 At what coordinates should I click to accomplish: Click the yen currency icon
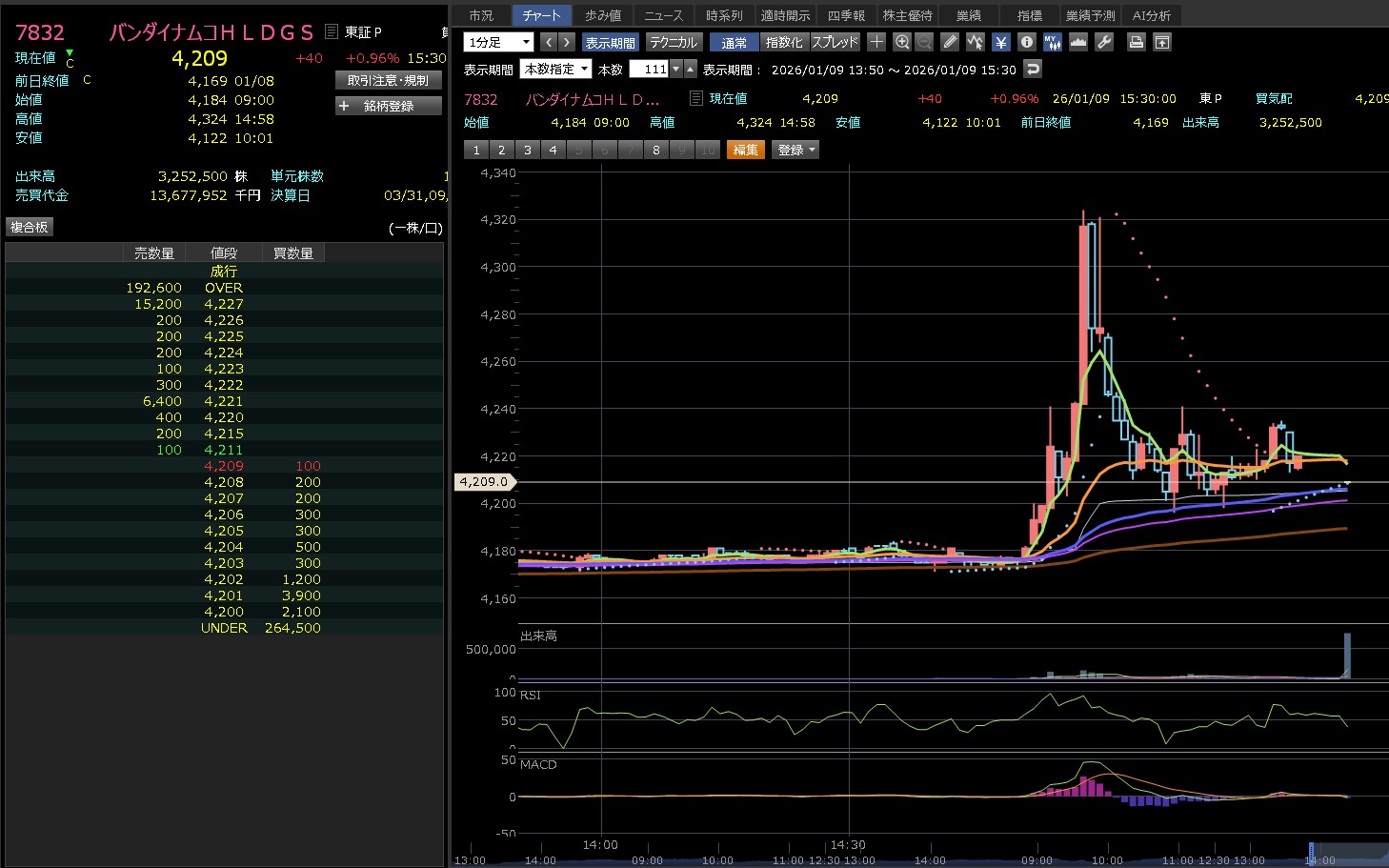coord(1000,42)
